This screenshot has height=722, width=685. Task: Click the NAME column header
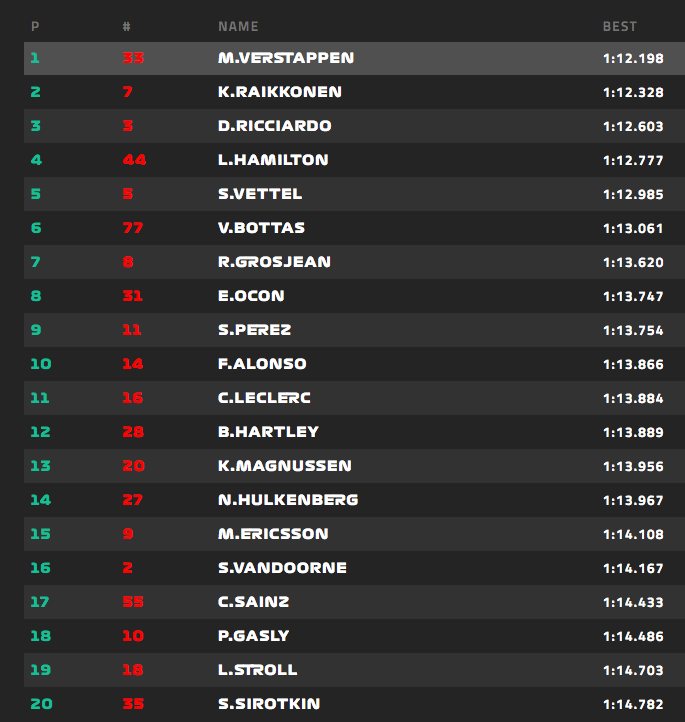click(238, 27)
